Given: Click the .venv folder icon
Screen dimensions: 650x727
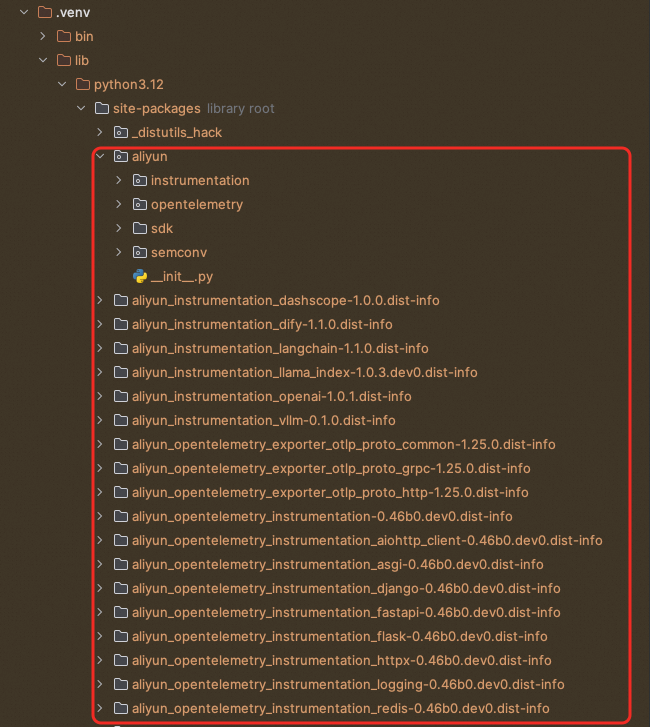Looking at the screenshot, I should point(45,13).
